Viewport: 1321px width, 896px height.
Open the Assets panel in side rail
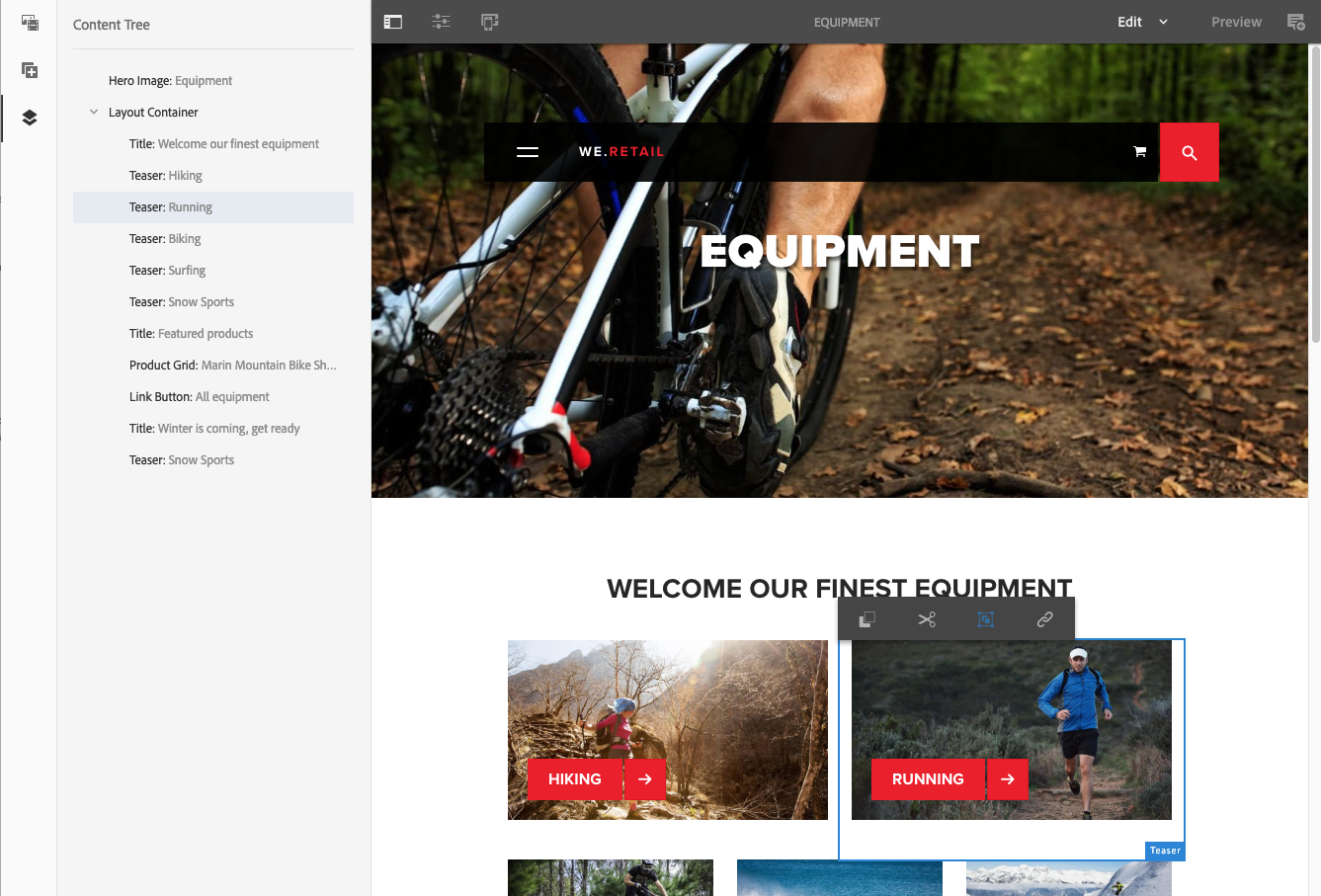[x=30, y=22]
